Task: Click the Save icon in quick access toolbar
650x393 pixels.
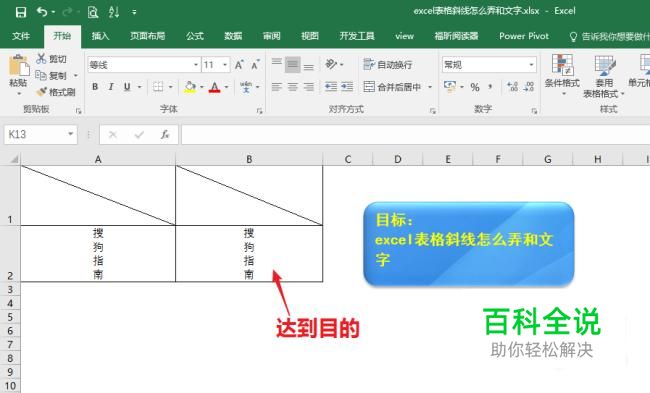Action: click(20, 12)
